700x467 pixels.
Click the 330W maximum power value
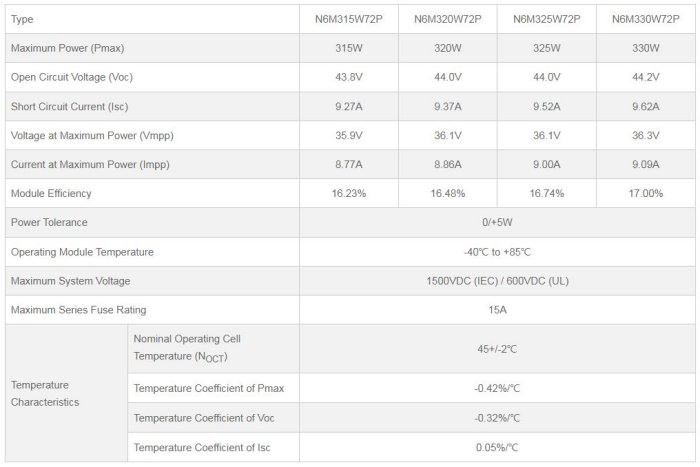(646, 48)
